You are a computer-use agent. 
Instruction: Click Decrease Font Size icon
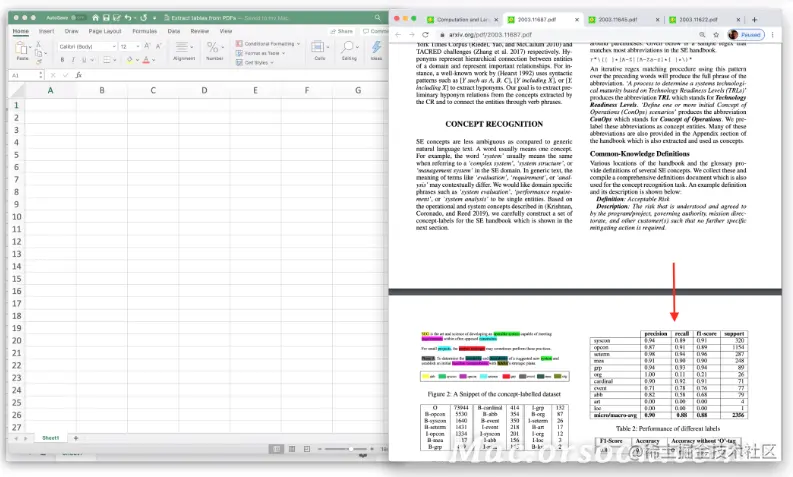pyautogui.click(x=158, y=46)
